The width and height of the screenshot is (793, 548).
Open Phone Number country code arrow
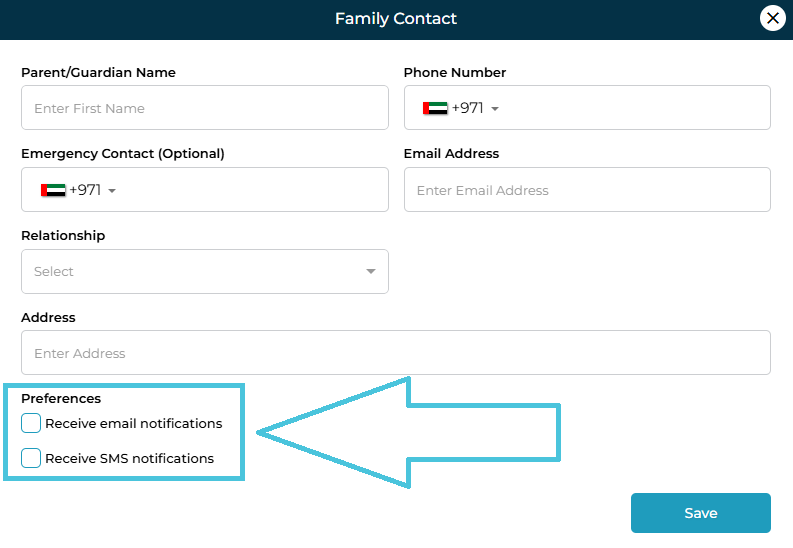pyautogui.click(x=495, y=109)
